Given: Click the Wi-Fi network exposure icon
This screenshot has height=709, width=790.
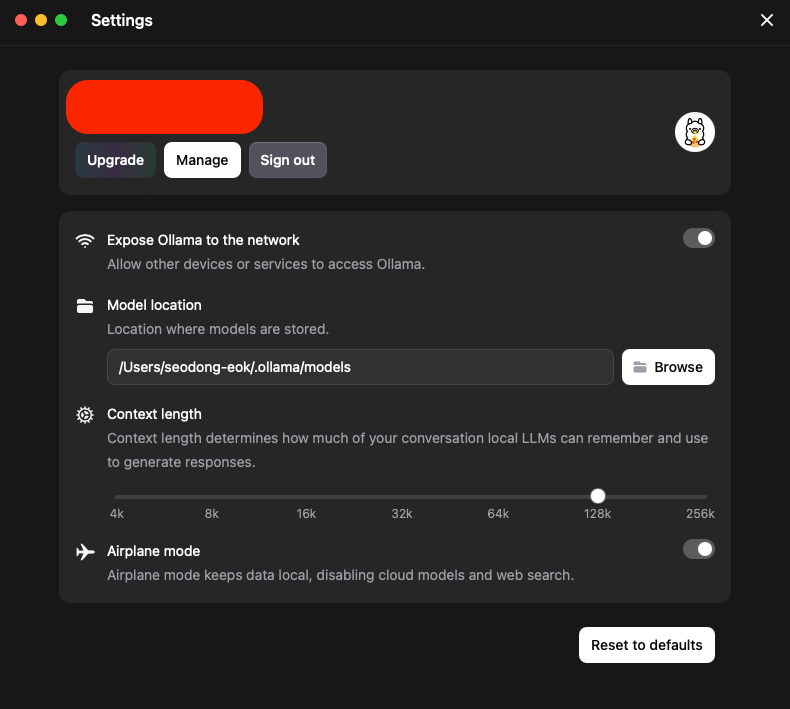Looking at the screenshot, I should point(85,240).
